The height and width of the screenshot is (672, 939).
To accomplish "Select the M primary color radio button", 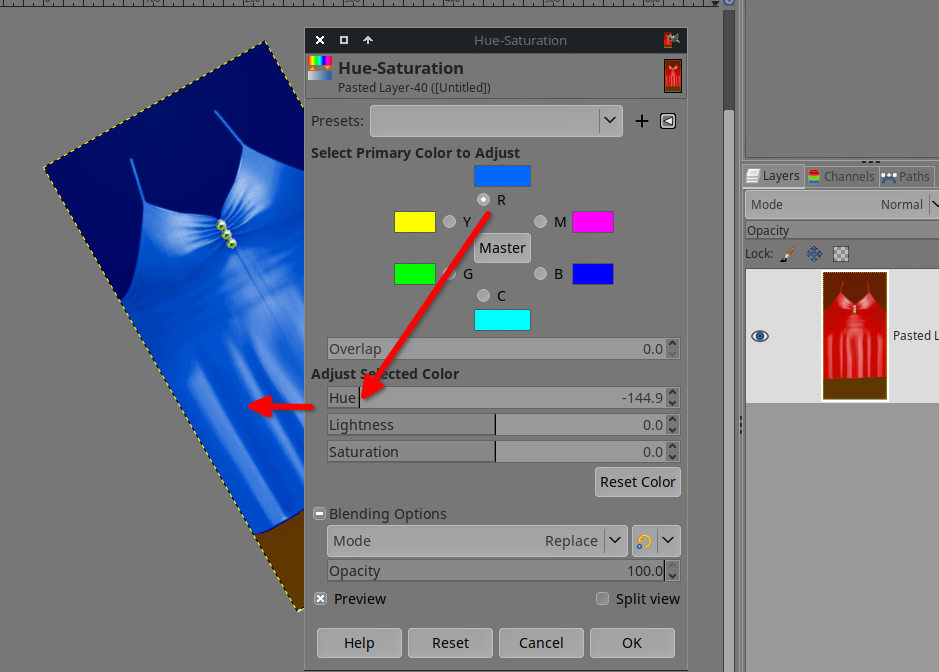I will click(x=540, y=222).
